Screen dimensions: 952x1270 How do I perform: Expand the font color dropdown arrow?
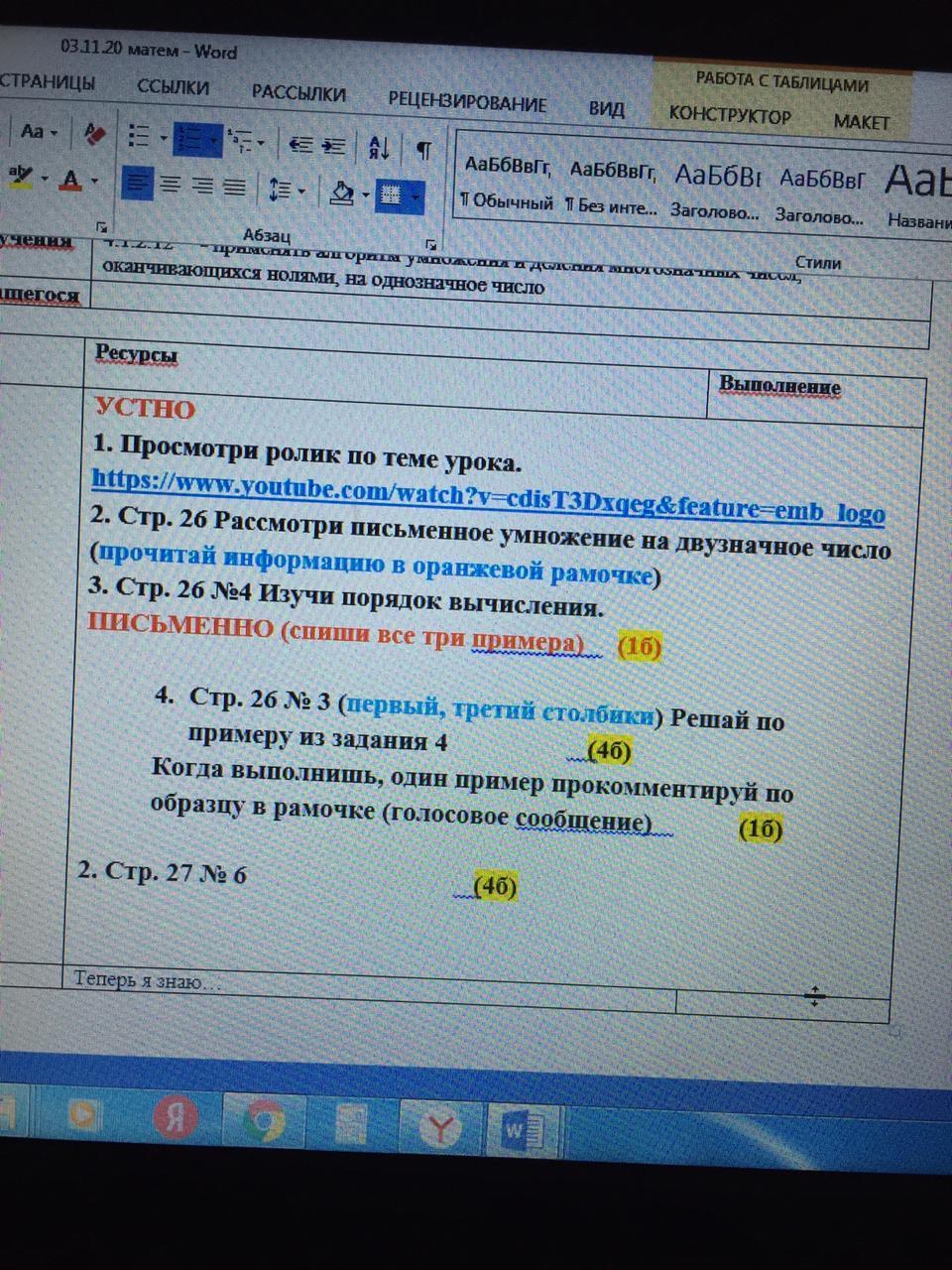click(x=94, y=182)
